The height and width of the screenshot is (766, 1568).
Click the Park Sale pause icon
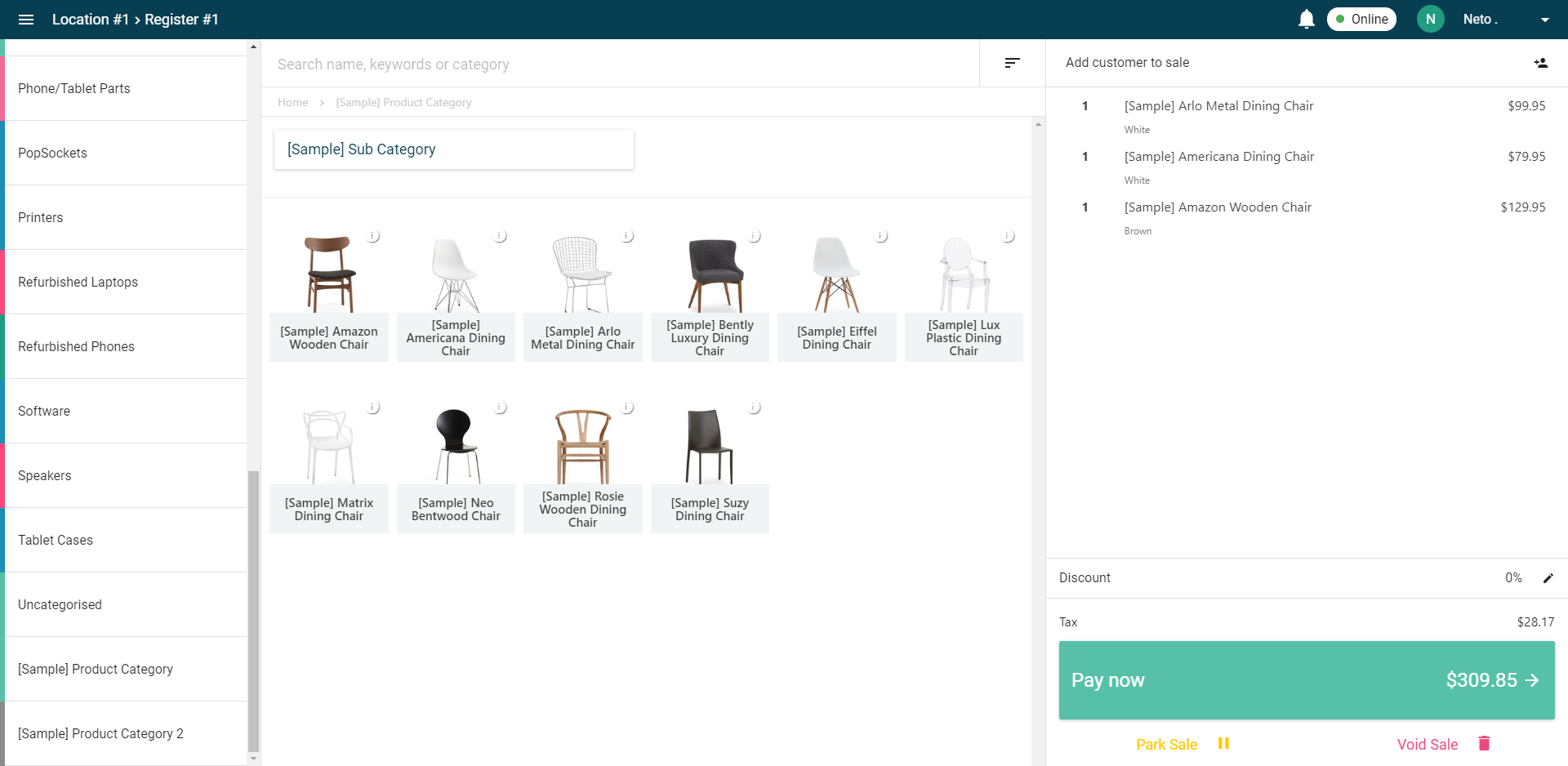(1223, 743)
